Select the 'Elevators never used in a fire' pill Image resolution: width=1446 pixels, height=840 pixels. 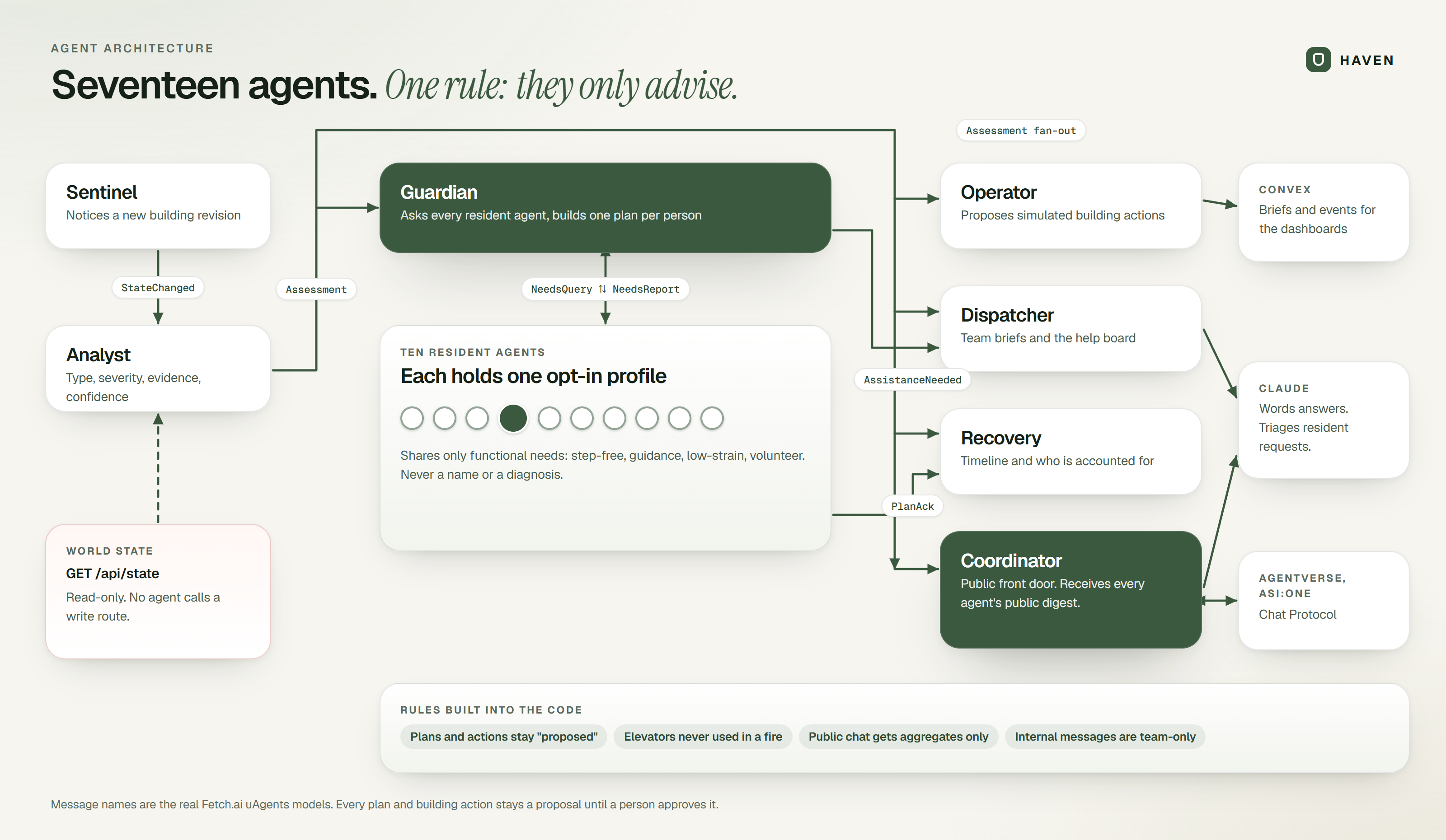click(x=703, y=737)
